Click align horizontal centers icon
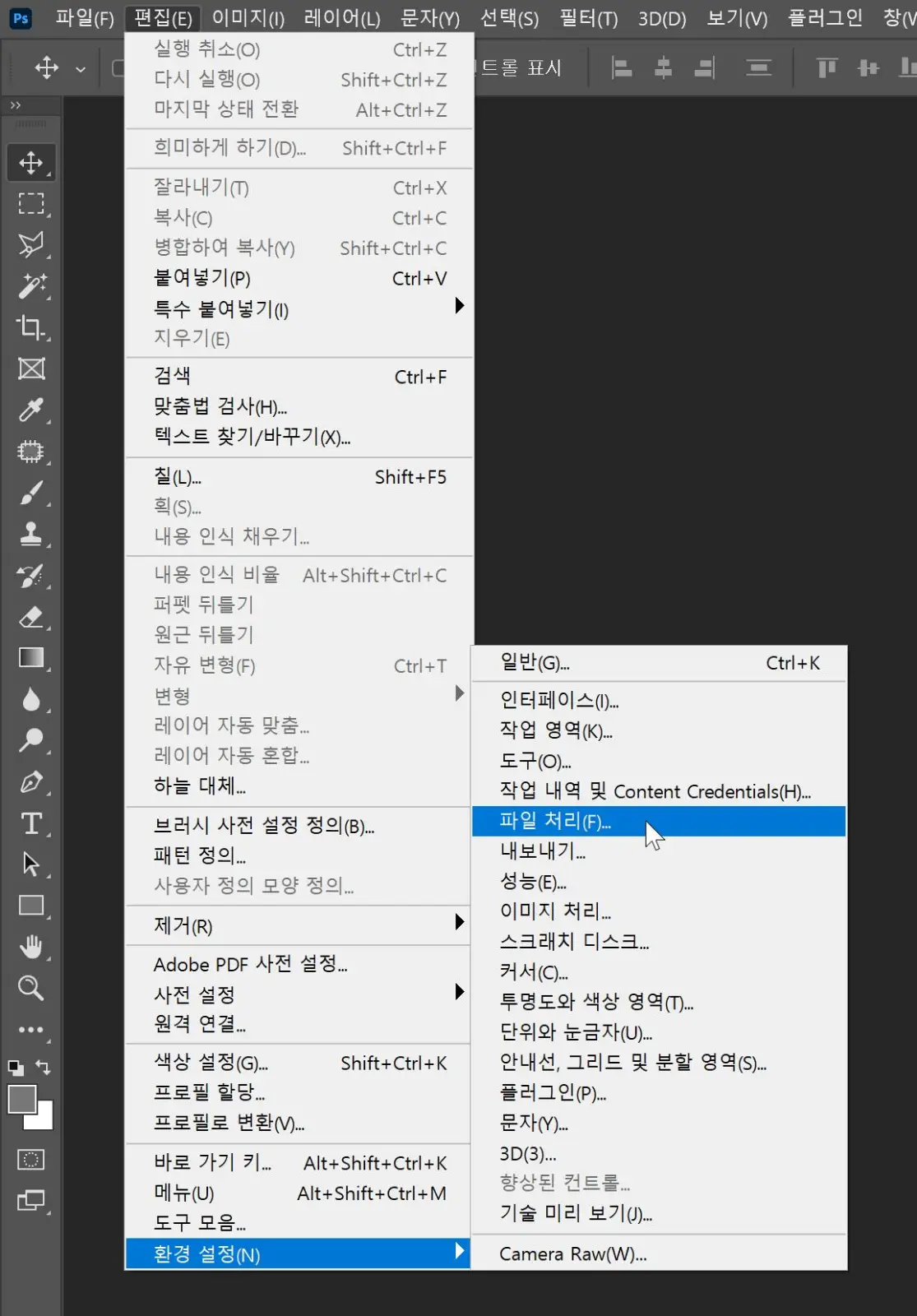917x1316 pixels. [663, 68]
